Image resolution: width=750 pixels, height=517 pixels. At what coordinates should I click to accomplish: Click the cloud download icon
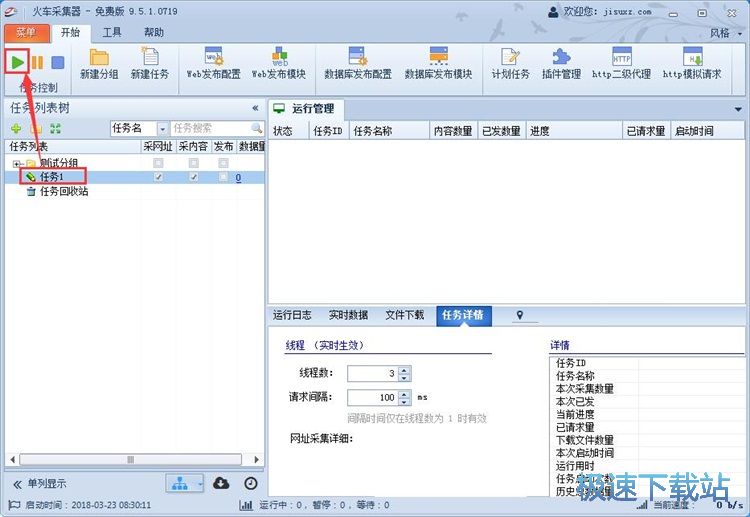tap(222, 483)
